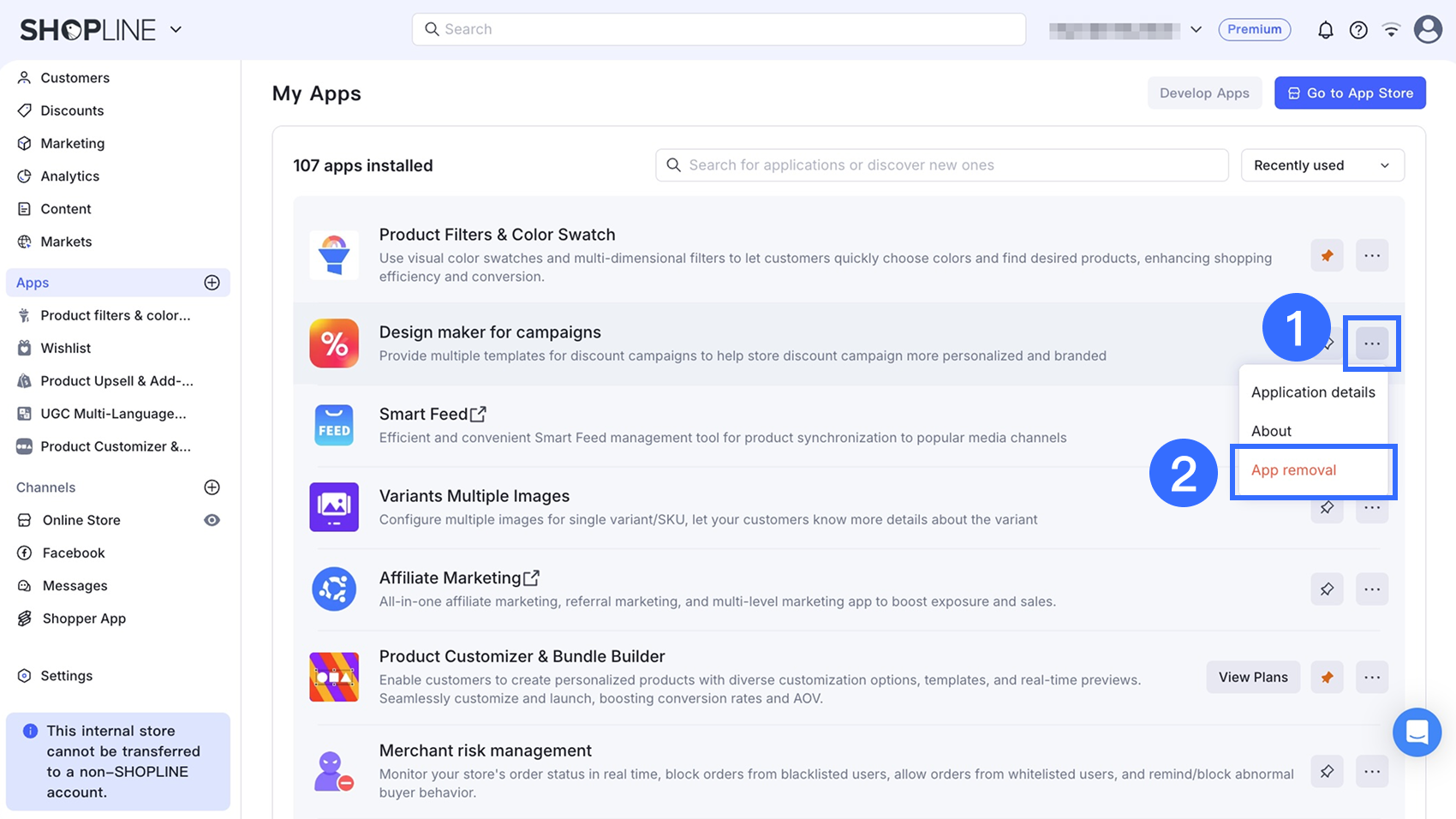Viewport: 1456px width, 819px height.
Task: Click the Go to App Store button
Action: 1350,93
